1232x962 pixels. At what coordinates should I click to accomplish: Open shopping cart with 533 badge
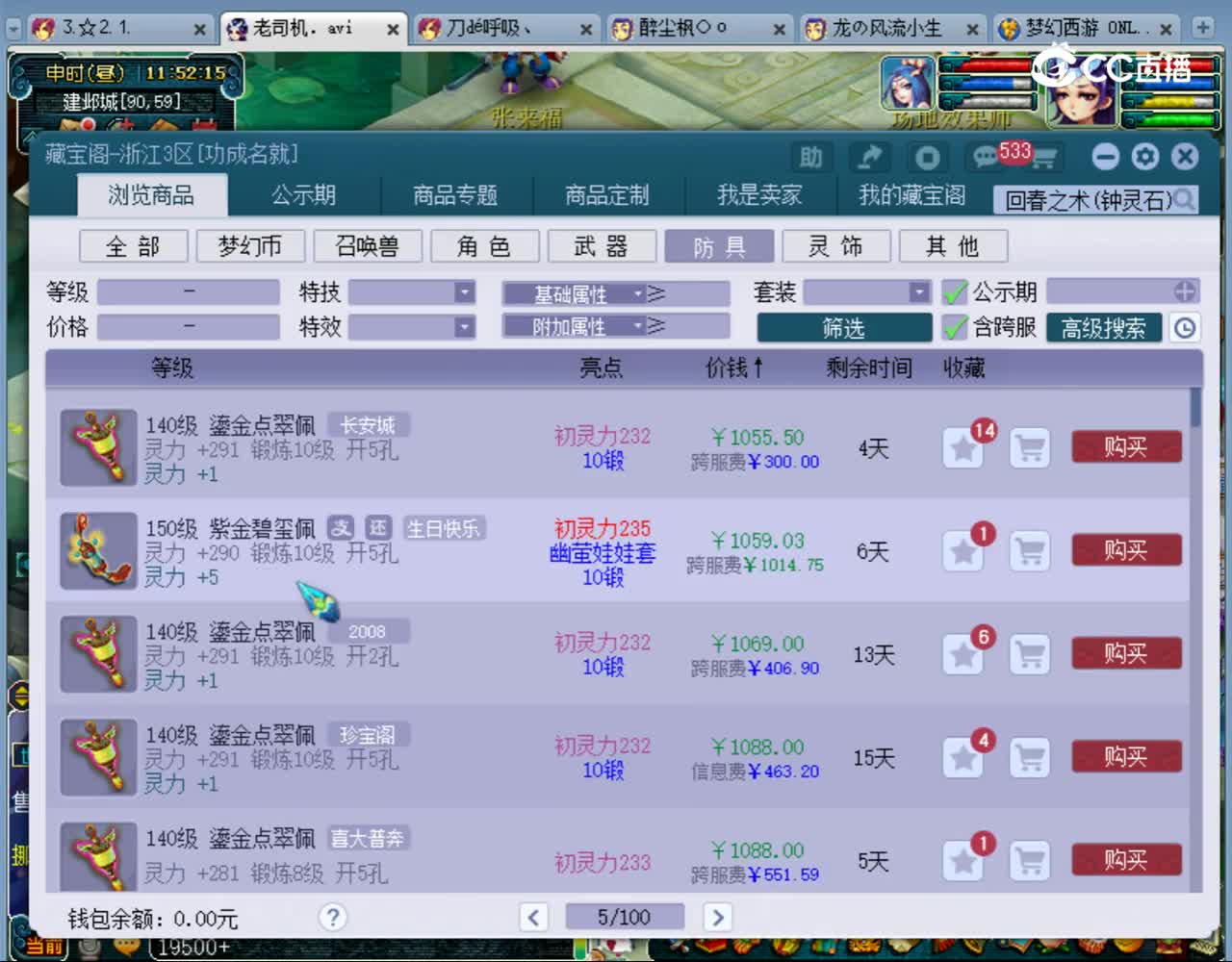click(x=1042, y=157)
